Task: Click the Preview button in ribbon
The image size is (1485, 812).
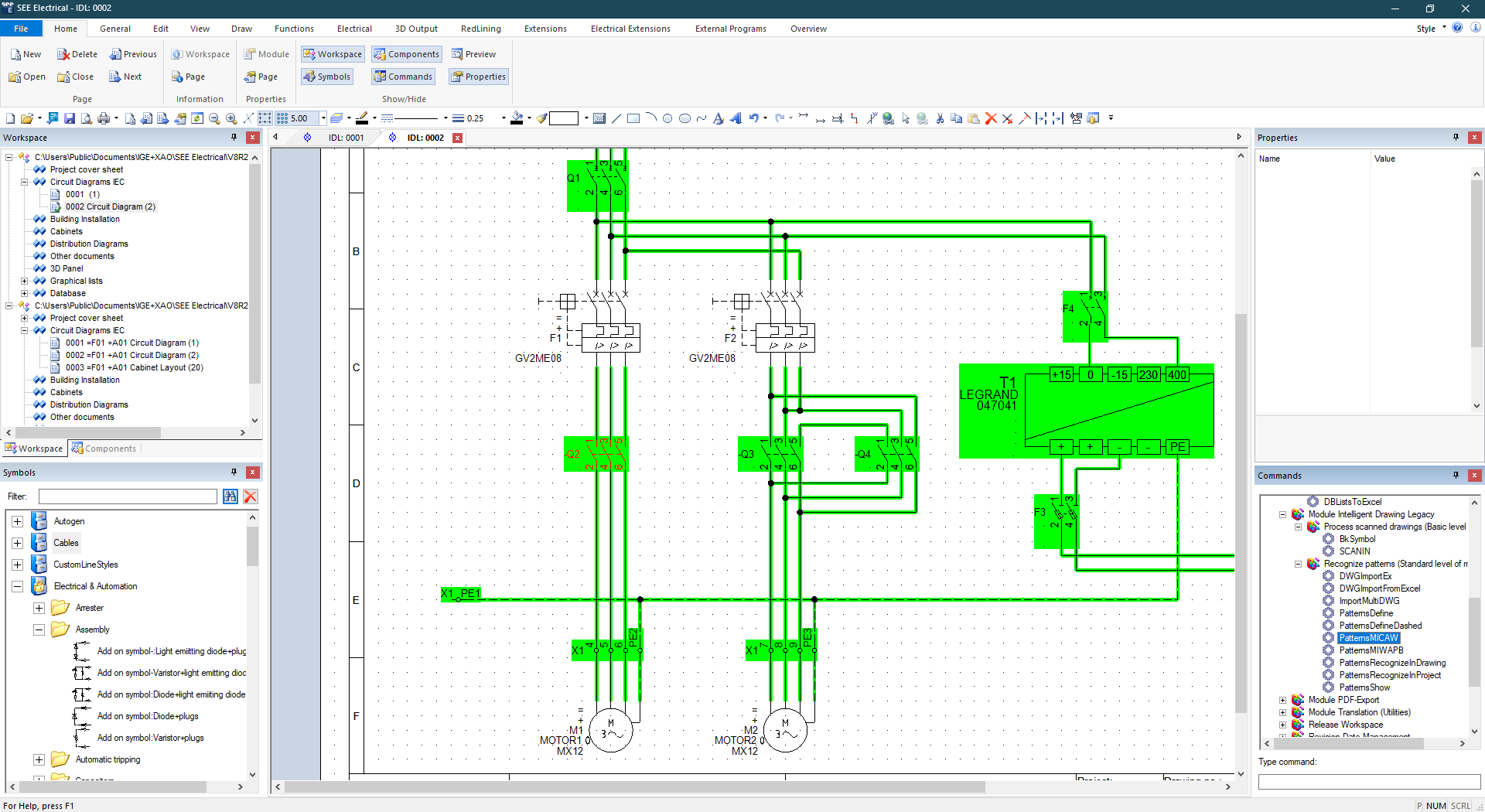Action: point(474,54)
